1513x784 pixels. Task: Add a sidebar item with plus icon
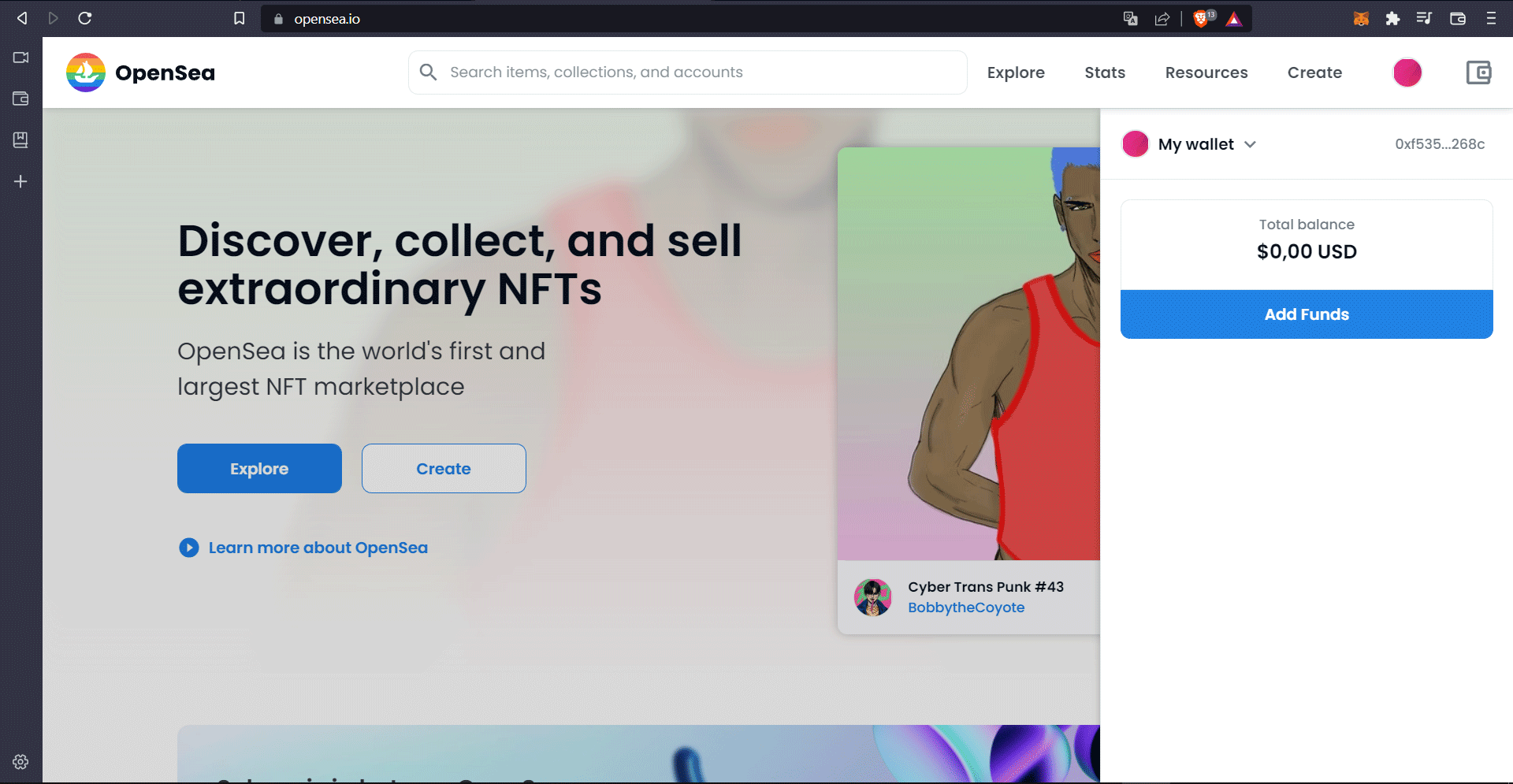[21, 181]
